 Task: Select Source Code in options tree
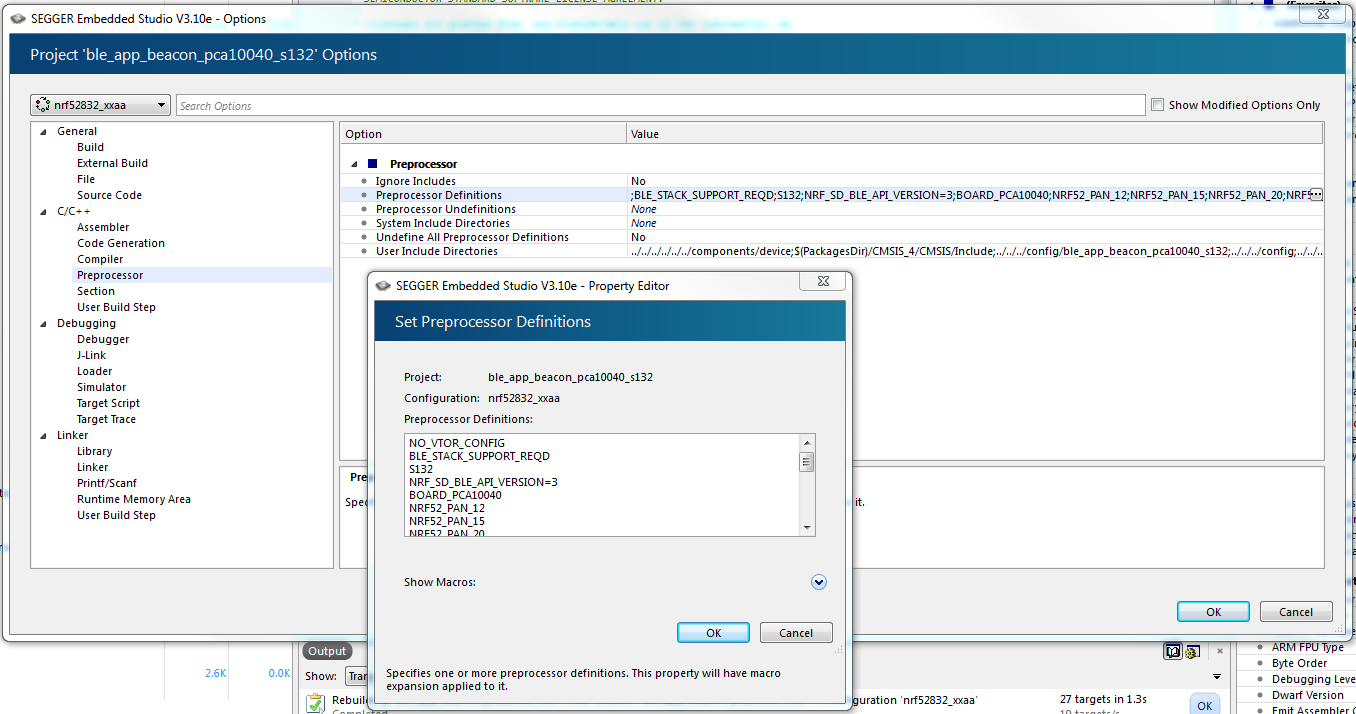tap(109, 195)
